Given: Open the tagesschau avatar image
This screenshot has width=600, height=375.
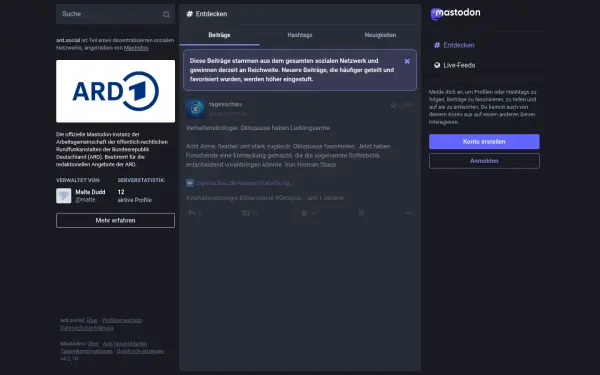Looking at the screenshot, I should [x=195, y=109].
